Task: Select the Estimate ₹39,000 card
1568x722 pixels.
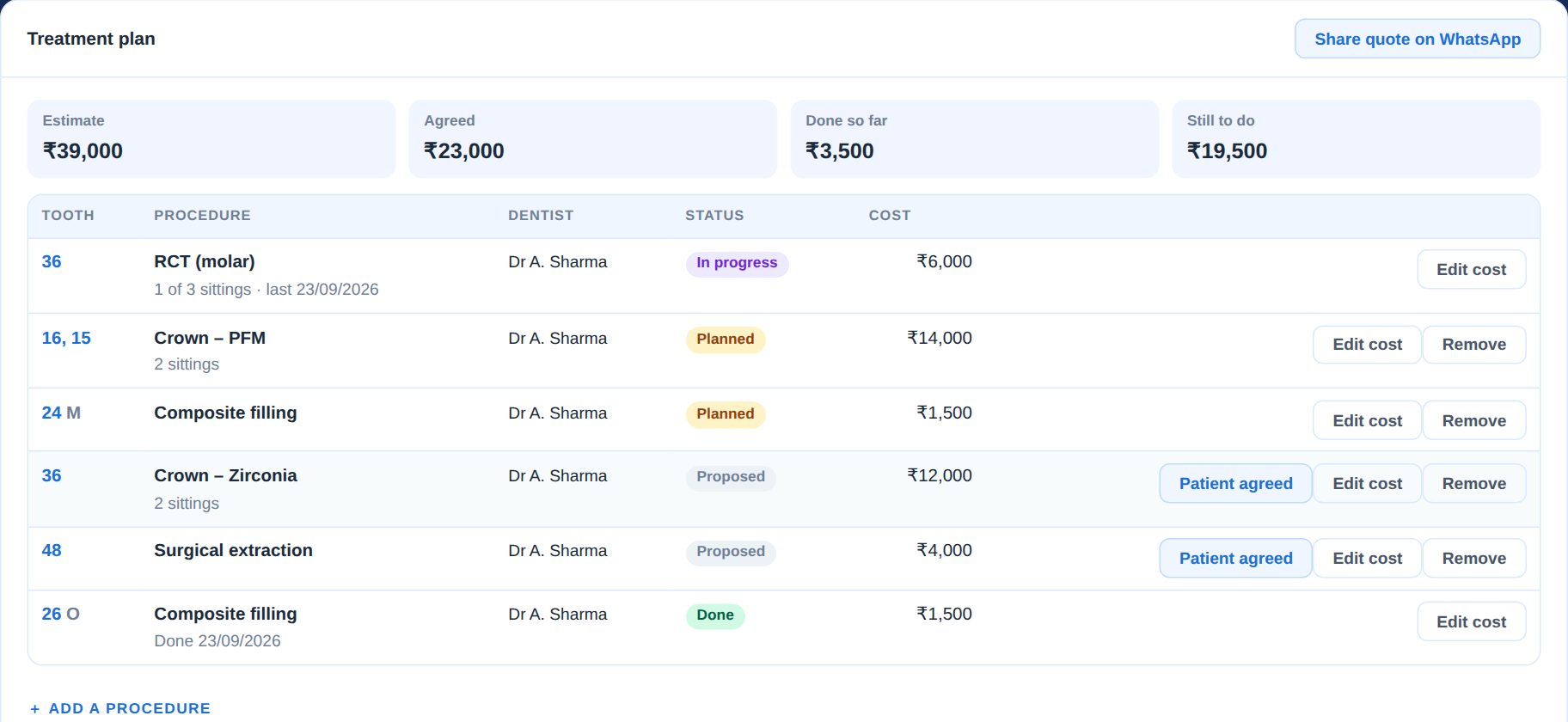Action: [211, 139]
